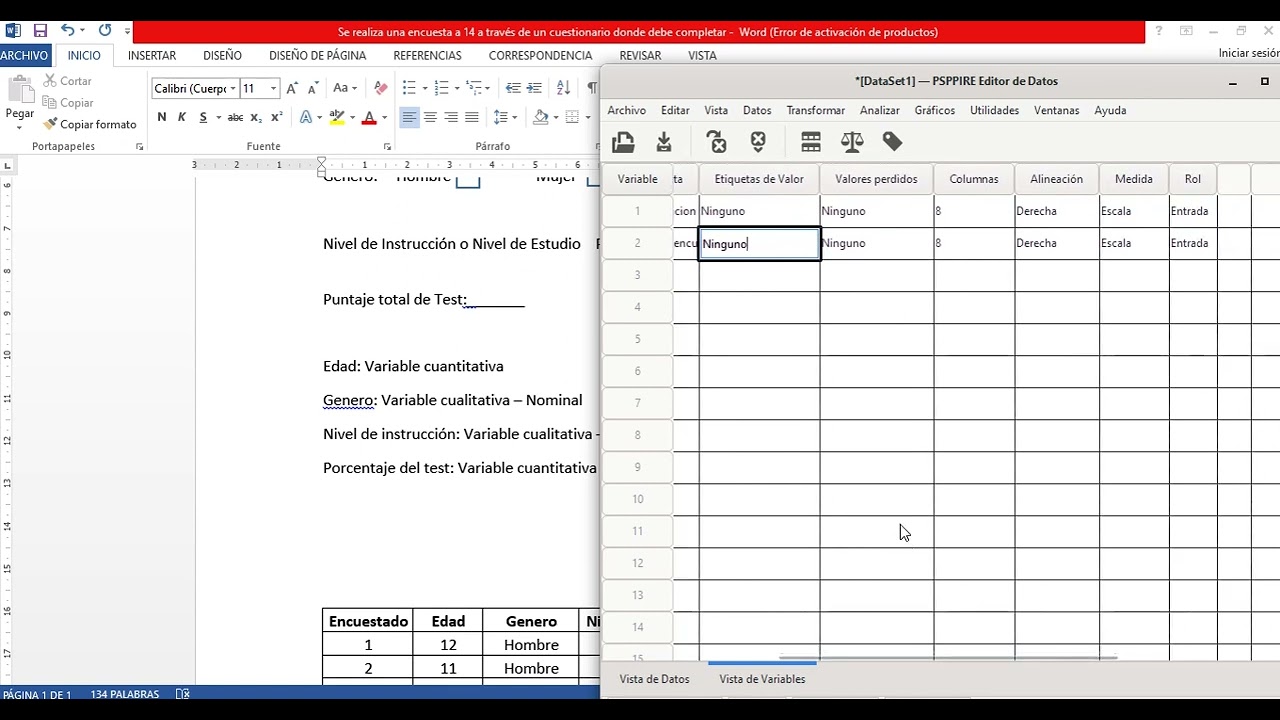Switch to the Vista de Datos tab
This screenshot has width=1280, height=720.
tap(654, 679)
